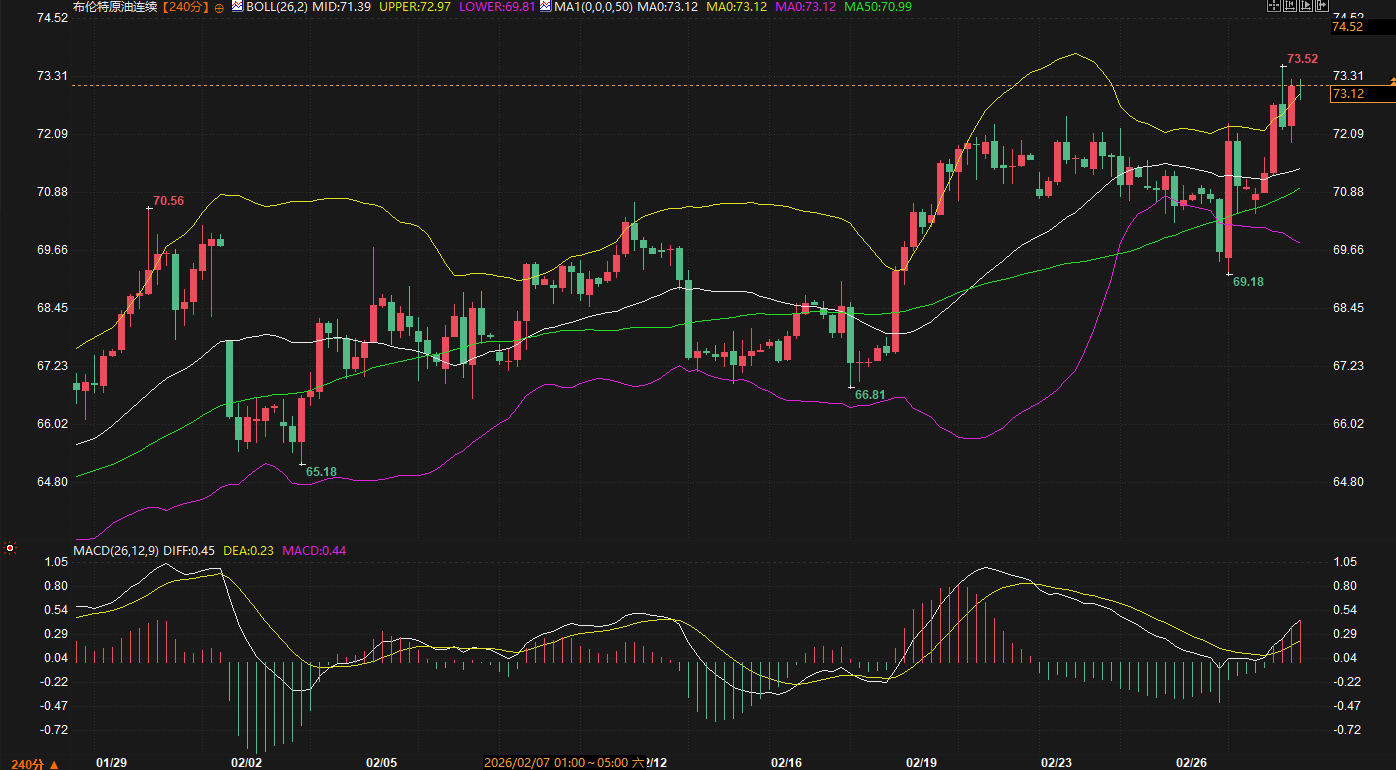1396x770 pixels.
Task: Click the crosshair cursor tool icon
Action: pyautogui.click(x=1273, y=6)
